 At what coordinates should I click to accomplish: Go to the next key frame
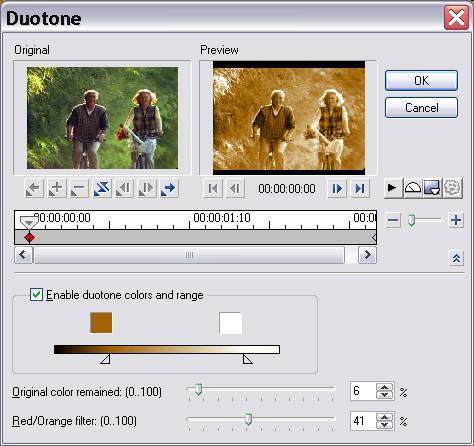169,188
